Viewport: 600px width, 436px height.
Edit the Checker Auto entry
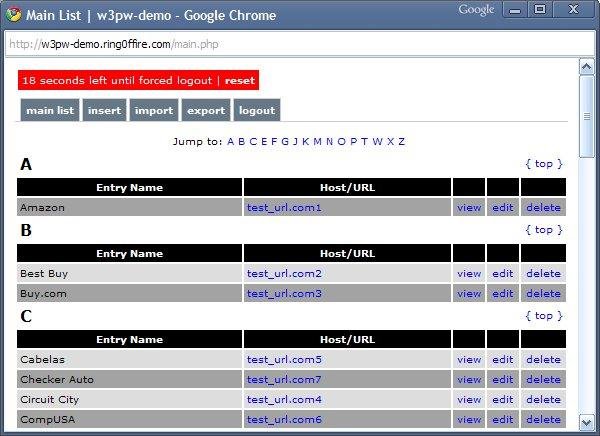[x=502, y=379]
